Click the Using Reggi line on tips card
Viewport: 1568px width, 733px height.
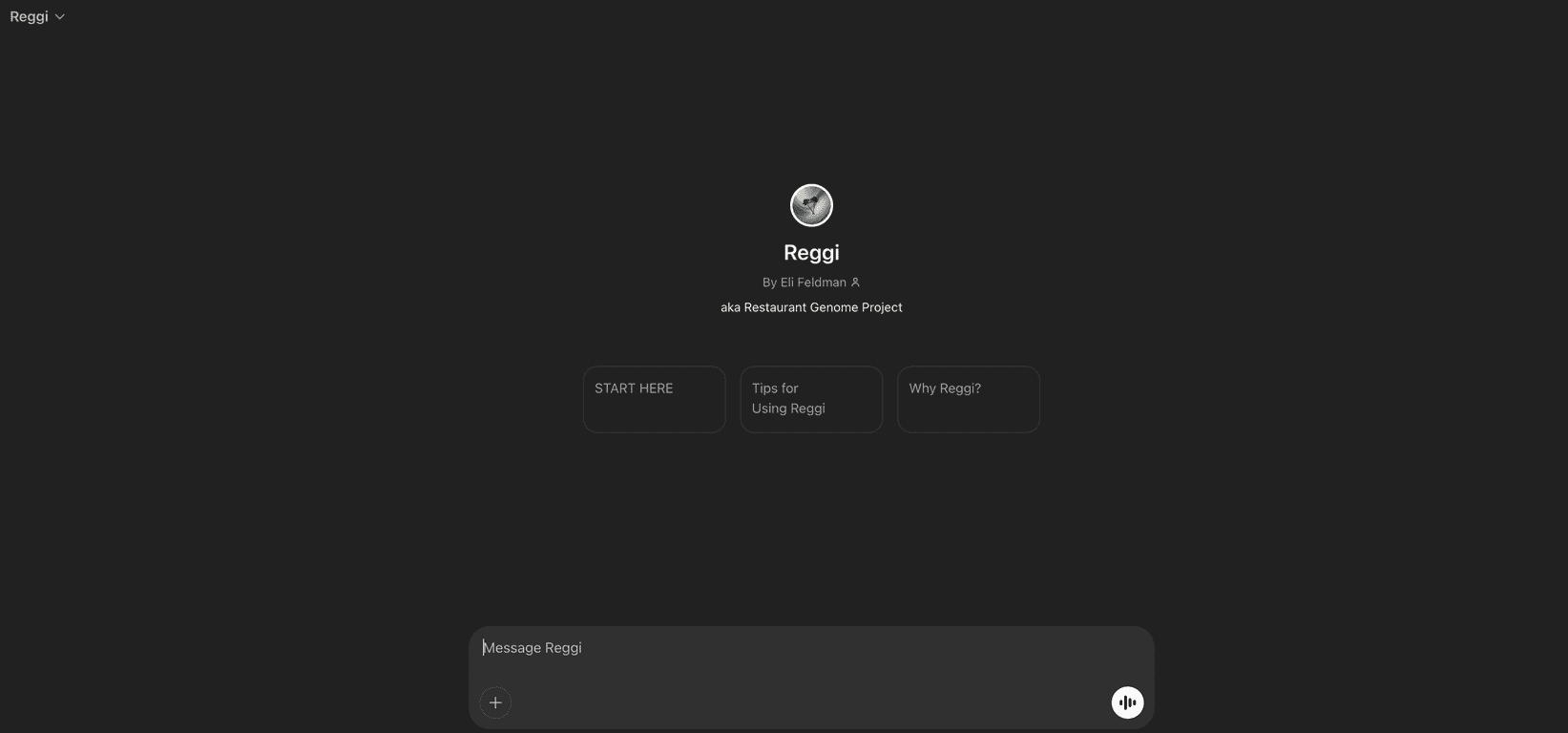pyautogui.click(x=788, y=408)
